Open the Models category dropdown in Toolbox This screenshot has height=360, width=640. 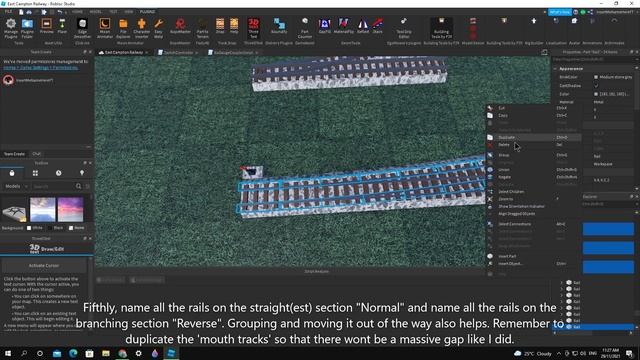coord(16,187)
